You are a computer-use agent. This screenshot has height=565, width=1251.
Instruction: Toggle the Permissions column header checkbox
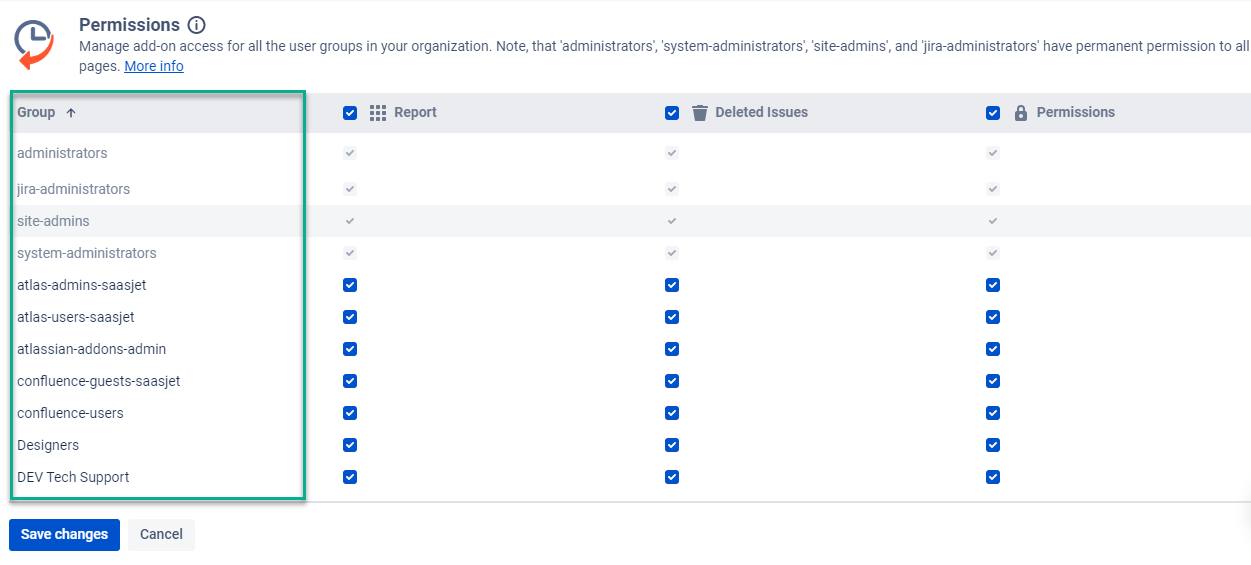(993, 113)
